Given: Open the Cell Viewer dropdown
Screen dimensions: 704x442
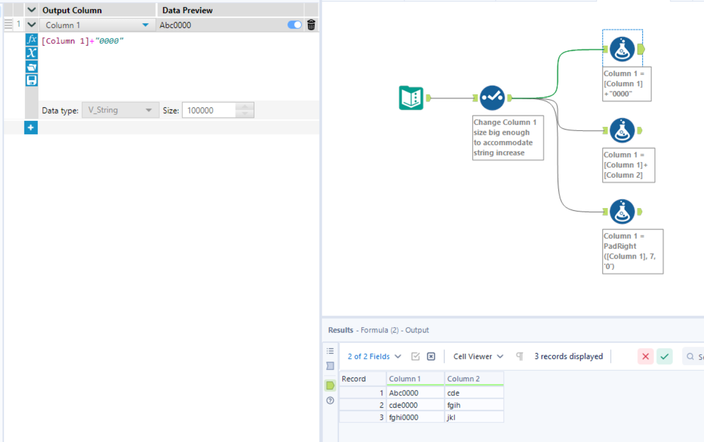Looking at the screenshot, I should point(478,356).
